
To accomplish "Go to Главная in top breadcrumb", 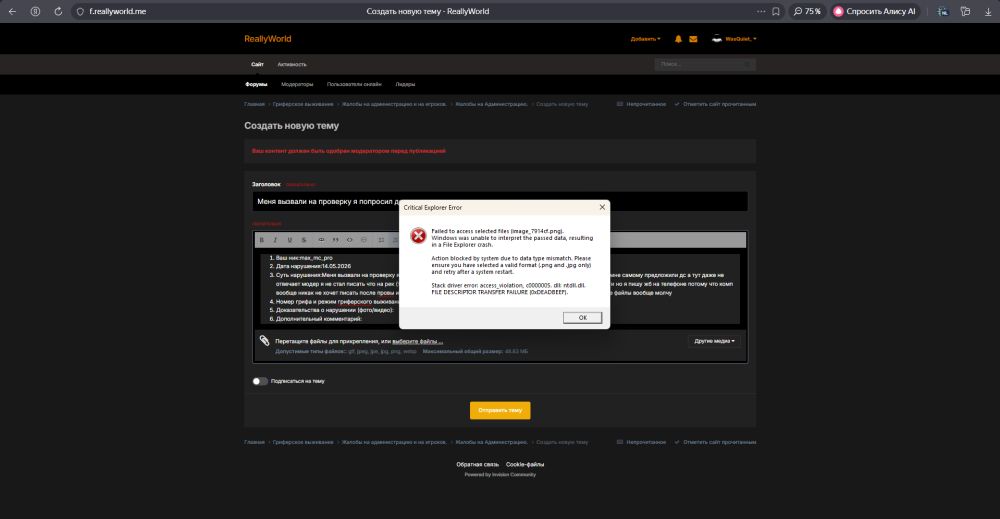I will (x=254, y=104).
